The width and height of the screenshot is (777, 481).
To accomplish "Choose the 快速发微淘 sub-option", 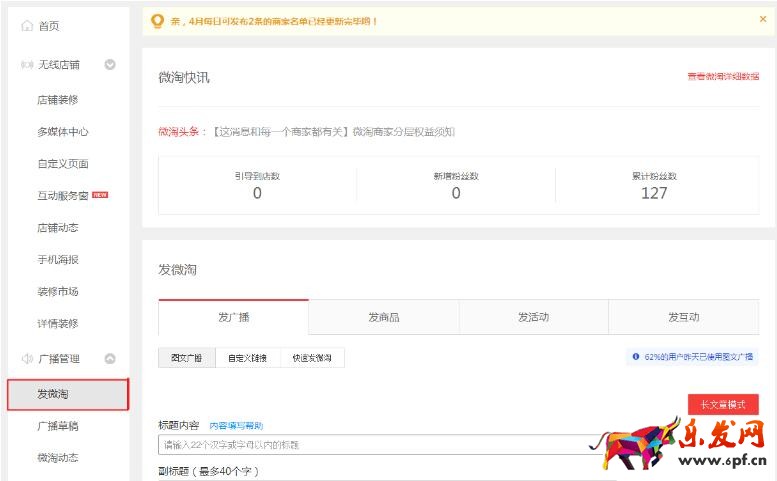I will tap(312, 357).
